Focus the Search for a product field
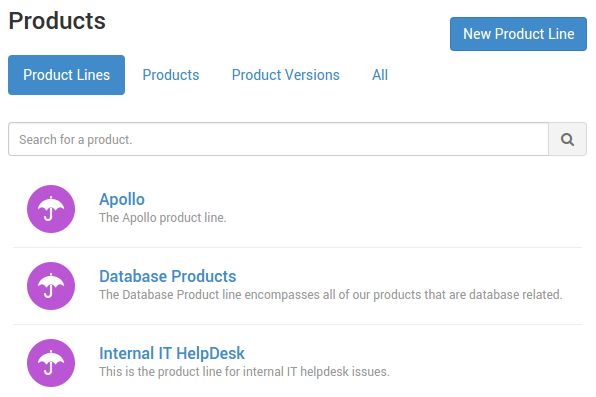Viewport: 596px width, 397px height. 279,139
